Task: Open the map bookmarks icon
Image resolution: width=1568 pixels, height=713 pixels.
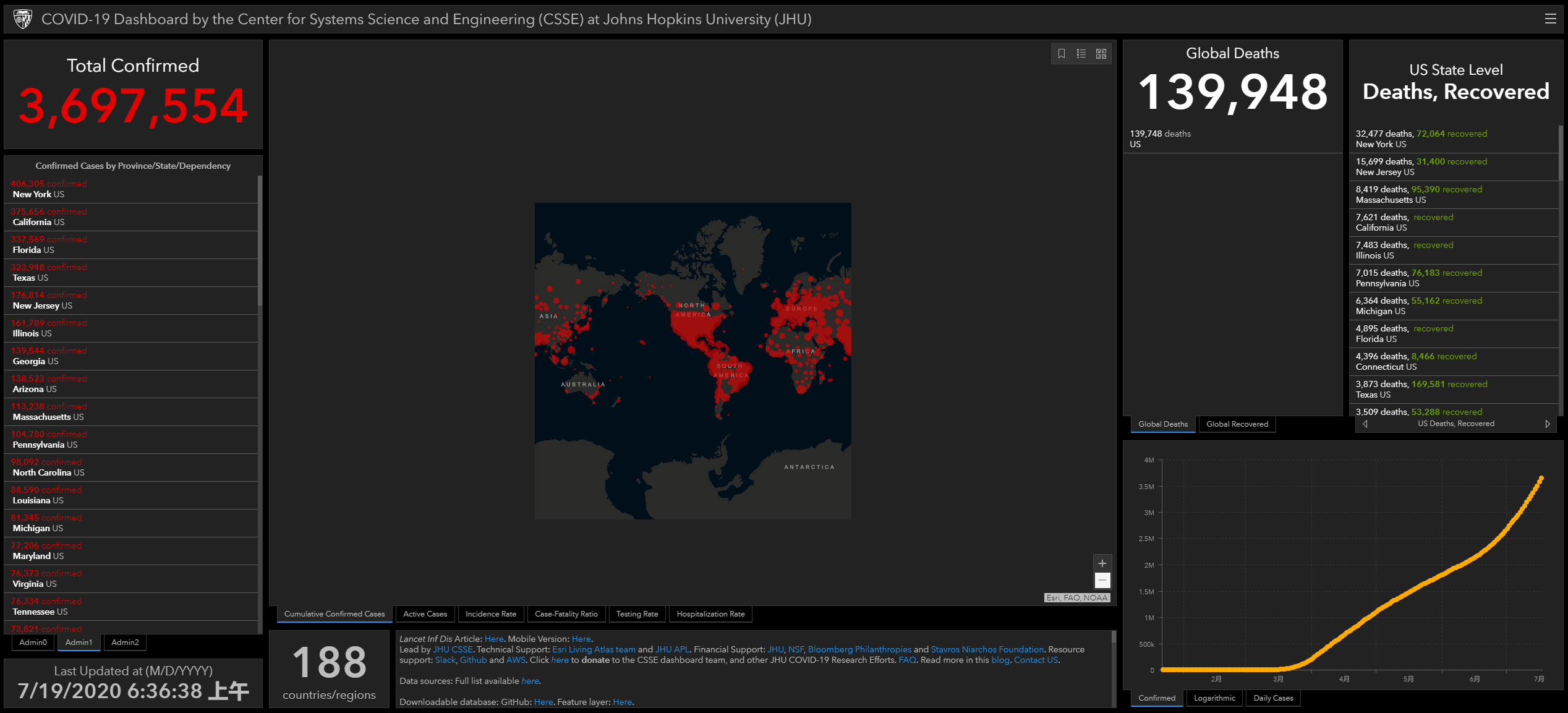Action: click(1062, 54)
